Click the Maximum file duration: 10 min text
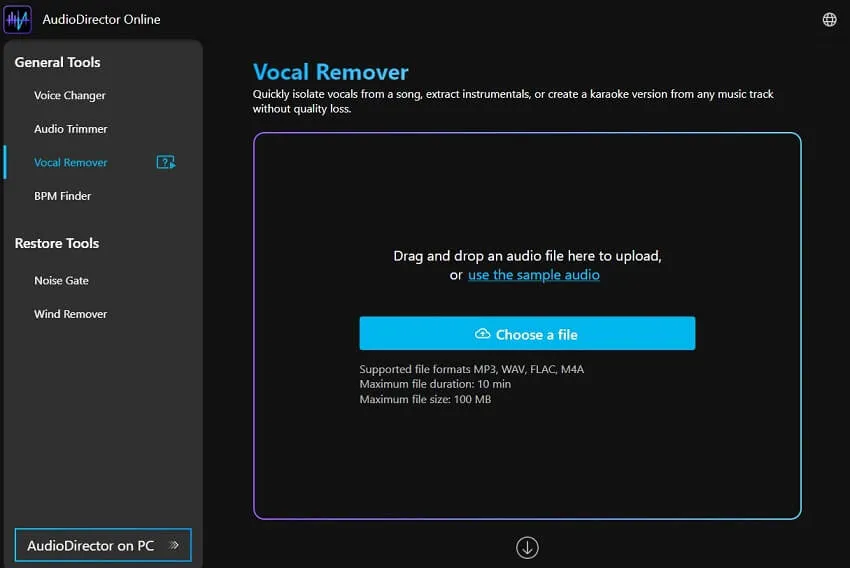This screenshot has height=568, width=850. [x=435, y=384]
